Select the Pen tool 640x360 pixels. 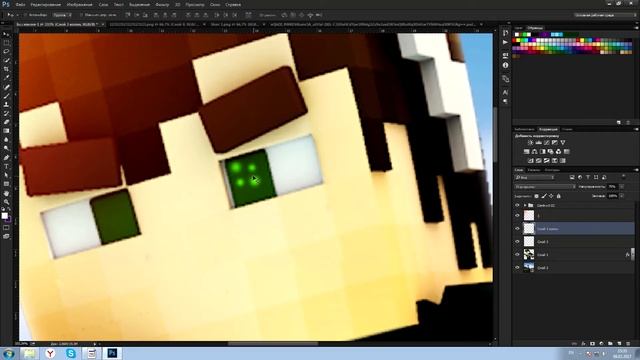coord(6,158)
